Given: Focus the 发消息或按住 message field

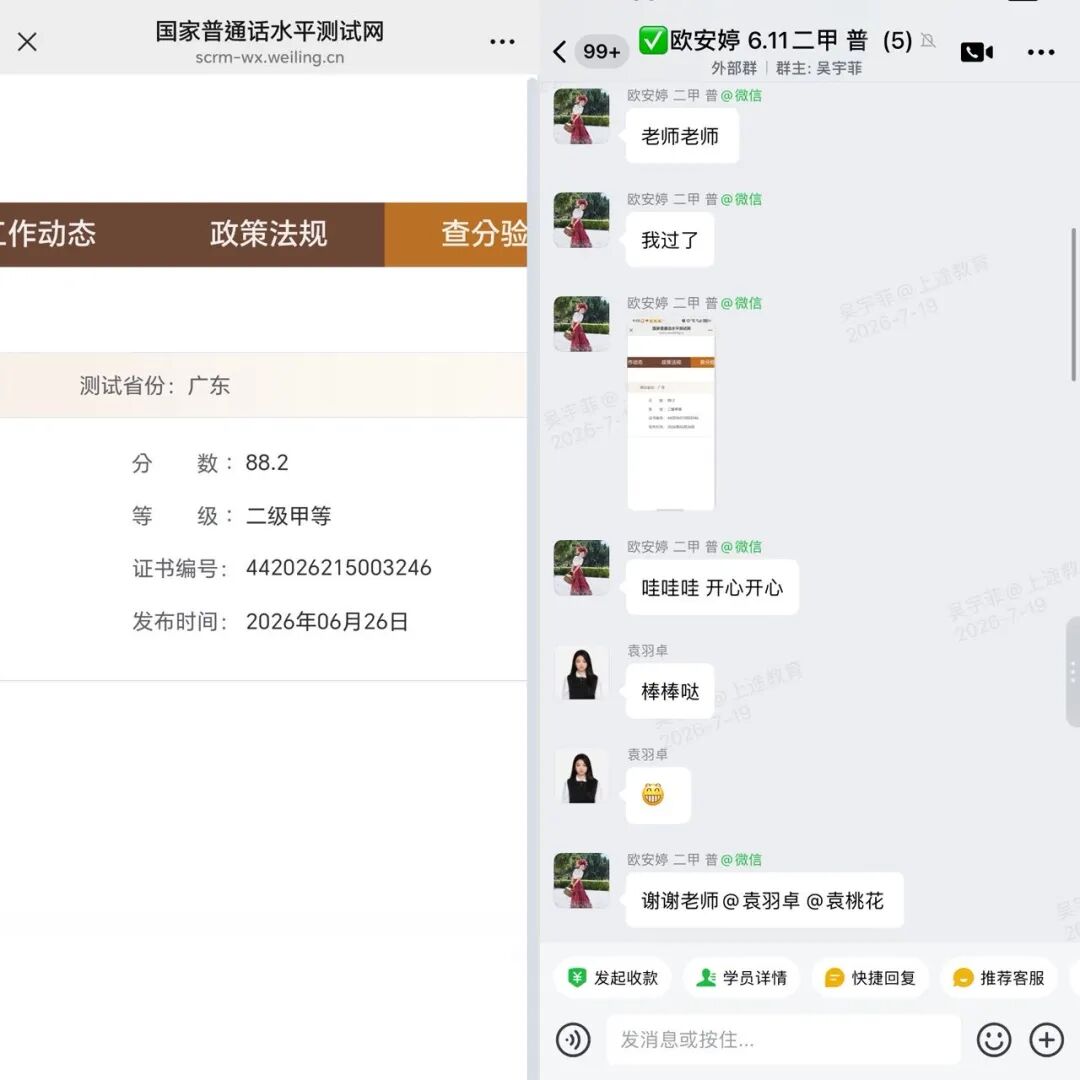Looking at the screenshot, I should point(783,1039).
